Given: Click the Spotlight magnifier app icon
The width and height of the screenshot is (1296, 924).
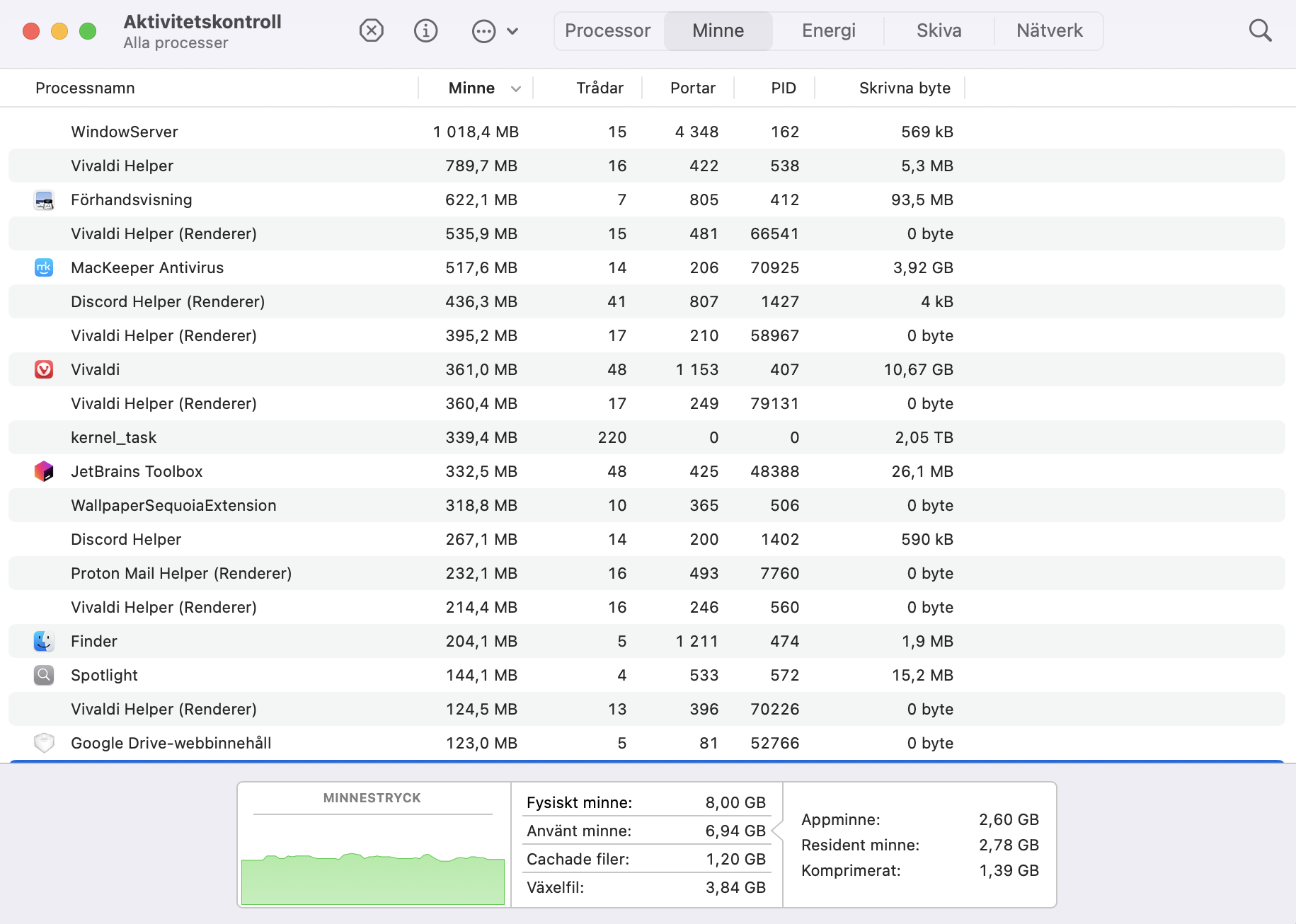Looking at the screenshot, I should pos(44,675).
